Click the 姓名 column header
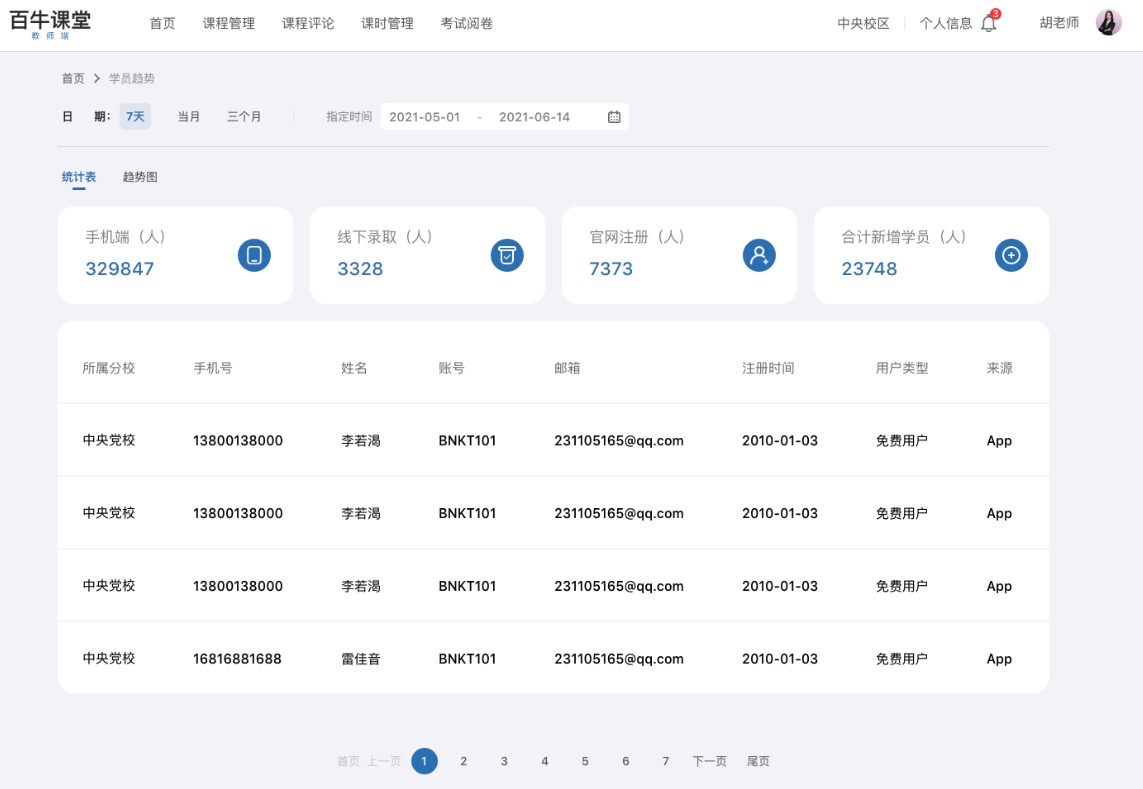This screenshot has width=1143, height=789. pos(354,368)
